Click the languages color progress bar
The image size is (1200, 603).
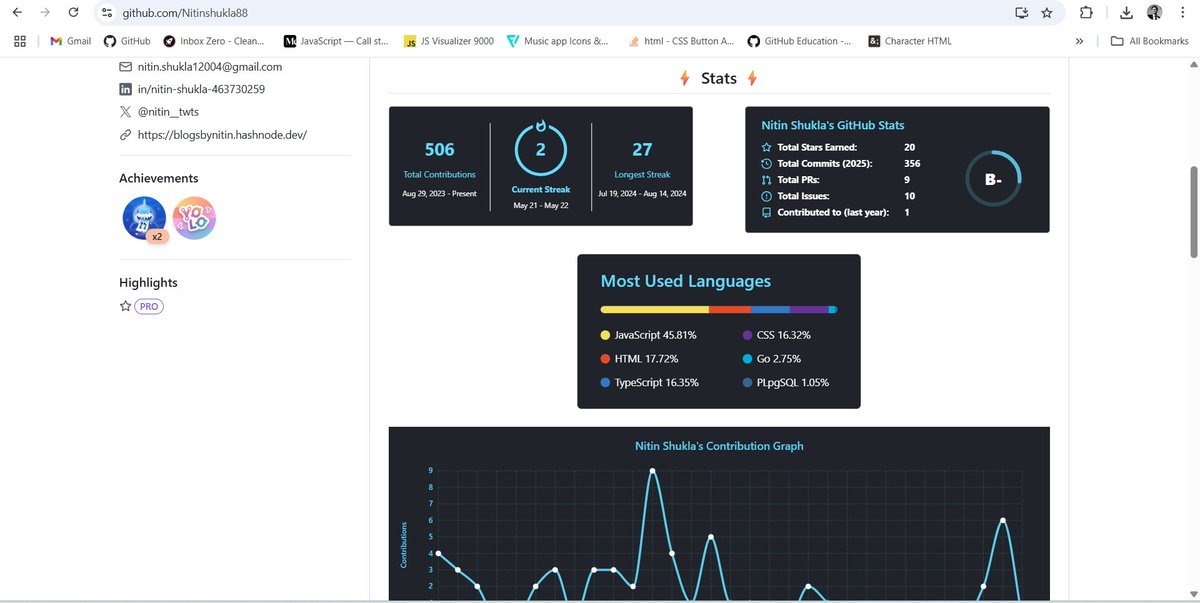(x=719, y=310)
